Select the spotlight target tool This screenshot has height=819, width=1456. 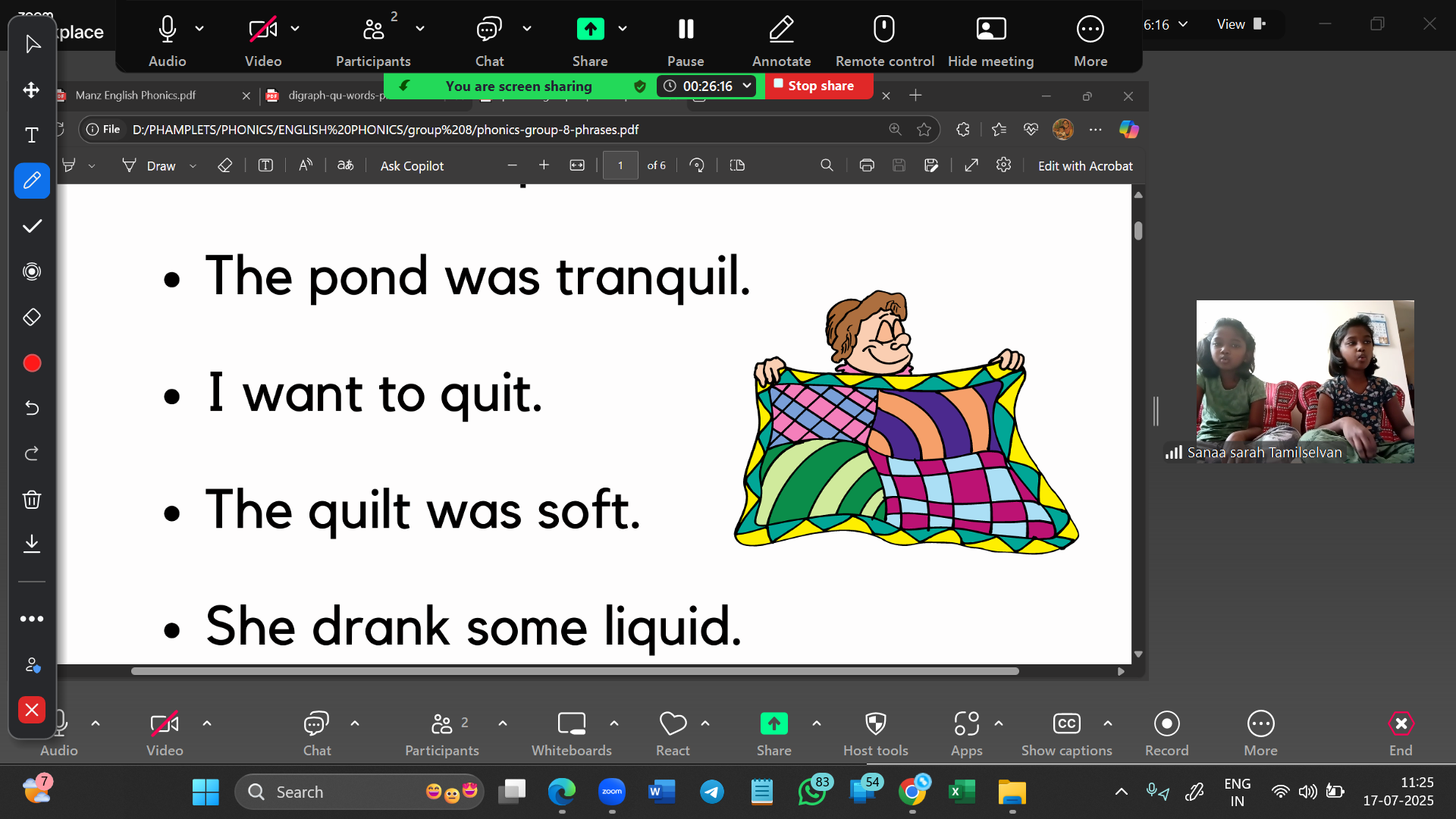[32, 271]
